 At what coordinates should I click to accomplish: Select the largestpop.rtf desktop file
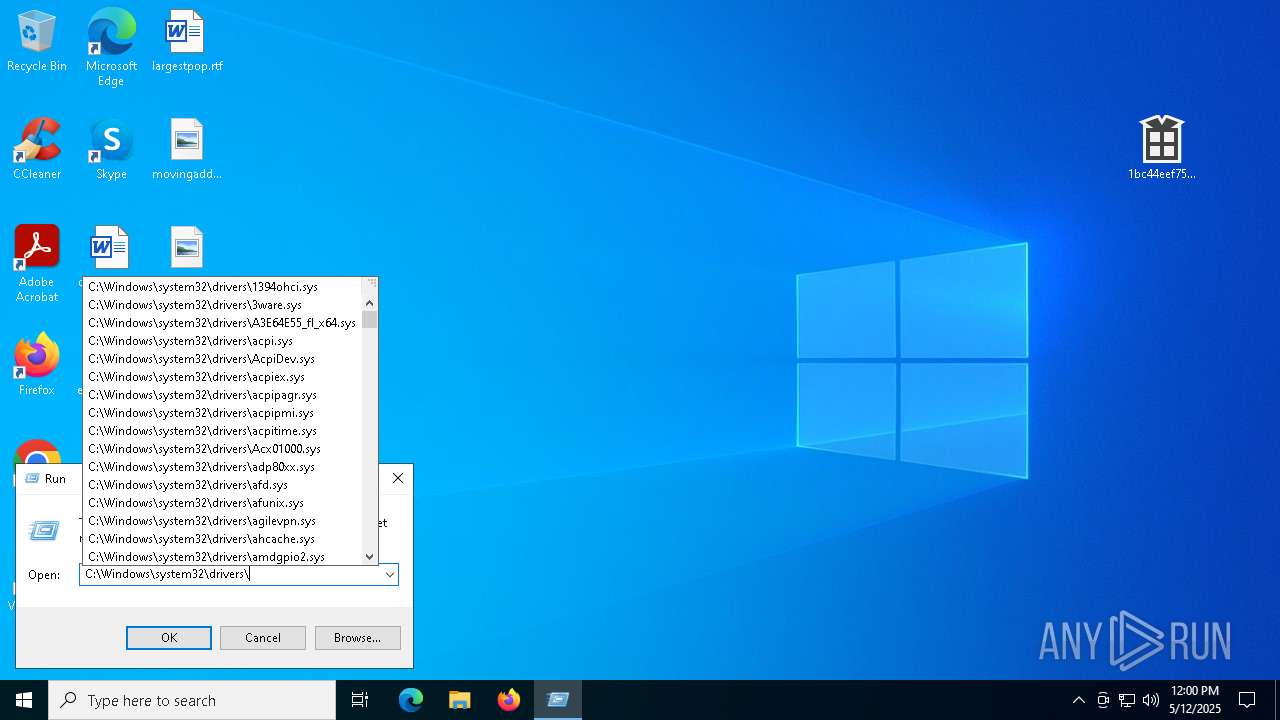187,42
